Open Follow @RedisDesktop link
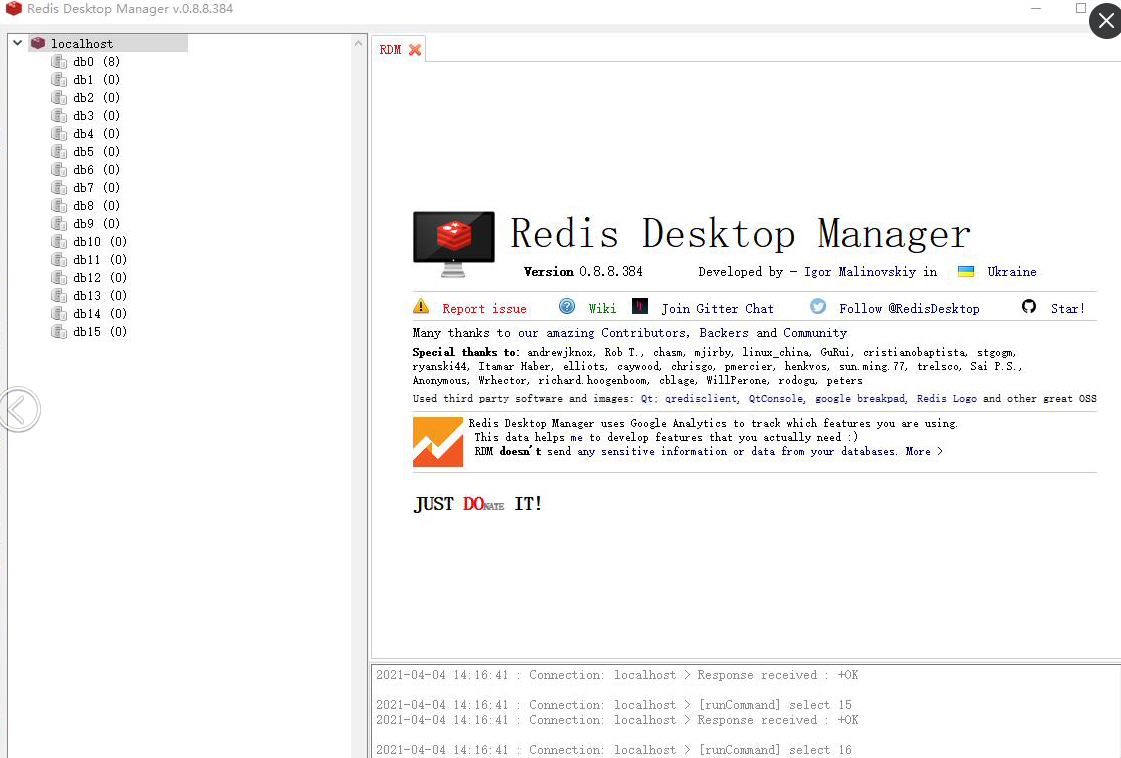 [x=909, y=309]
